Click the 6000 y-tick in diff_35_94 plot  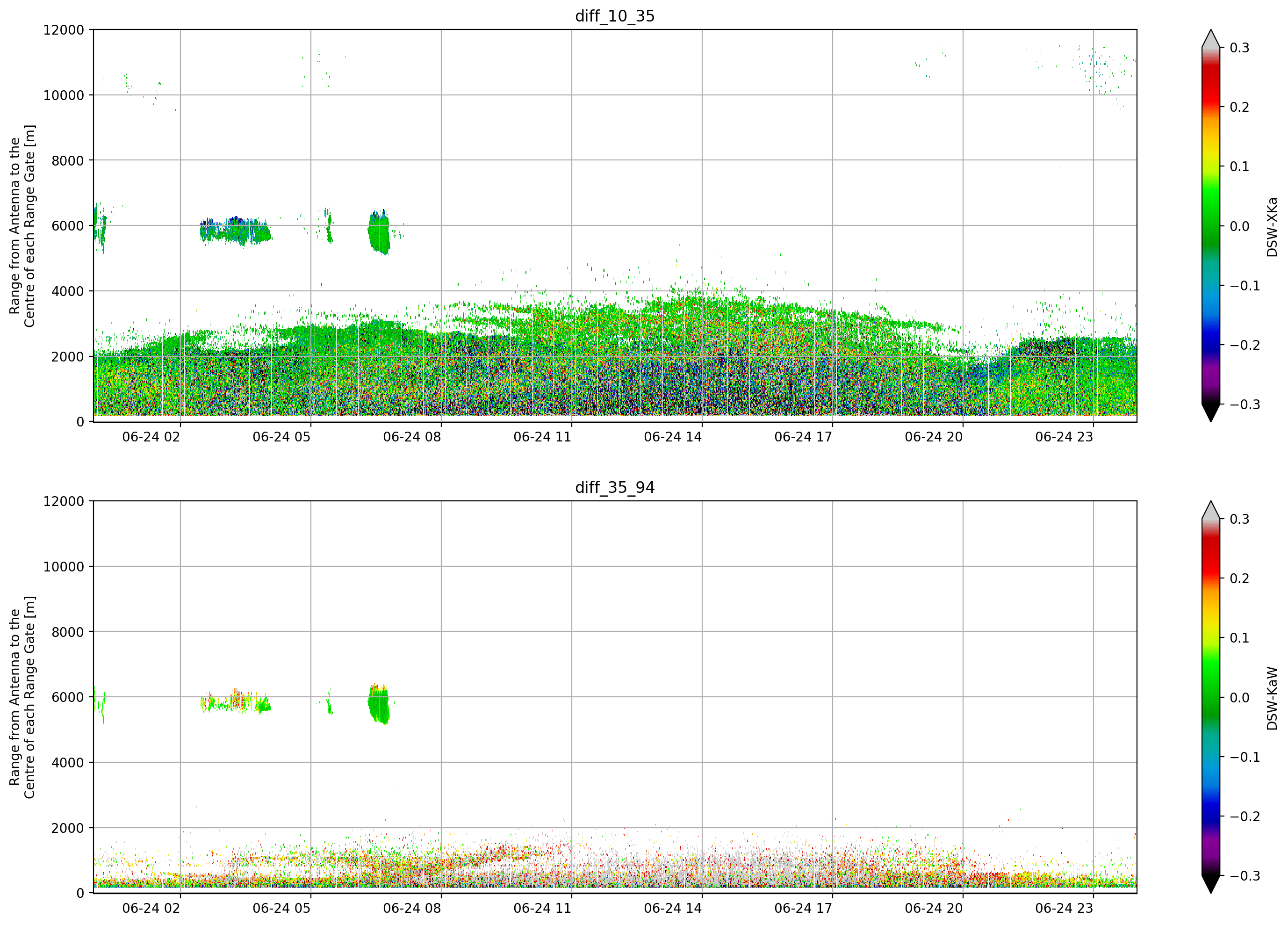68,697
